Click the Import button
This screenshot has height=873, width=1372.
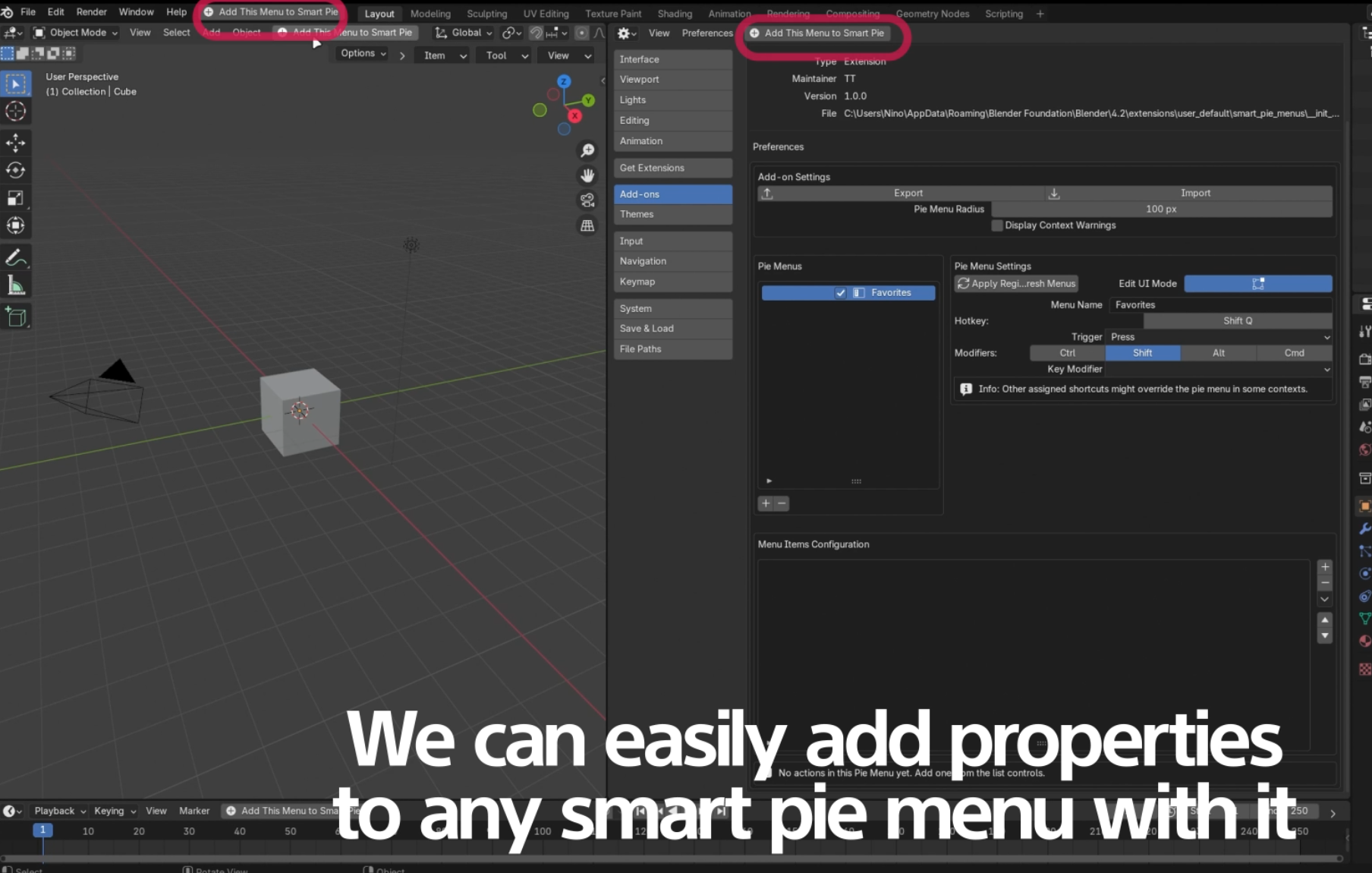click(1189, 194)
